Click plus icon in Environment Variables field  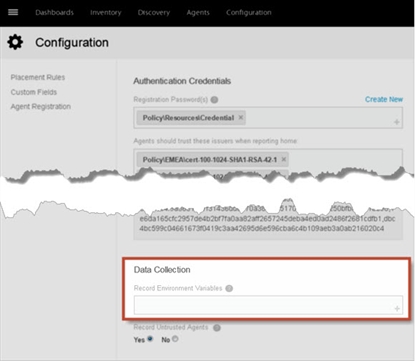coord(397,309)
